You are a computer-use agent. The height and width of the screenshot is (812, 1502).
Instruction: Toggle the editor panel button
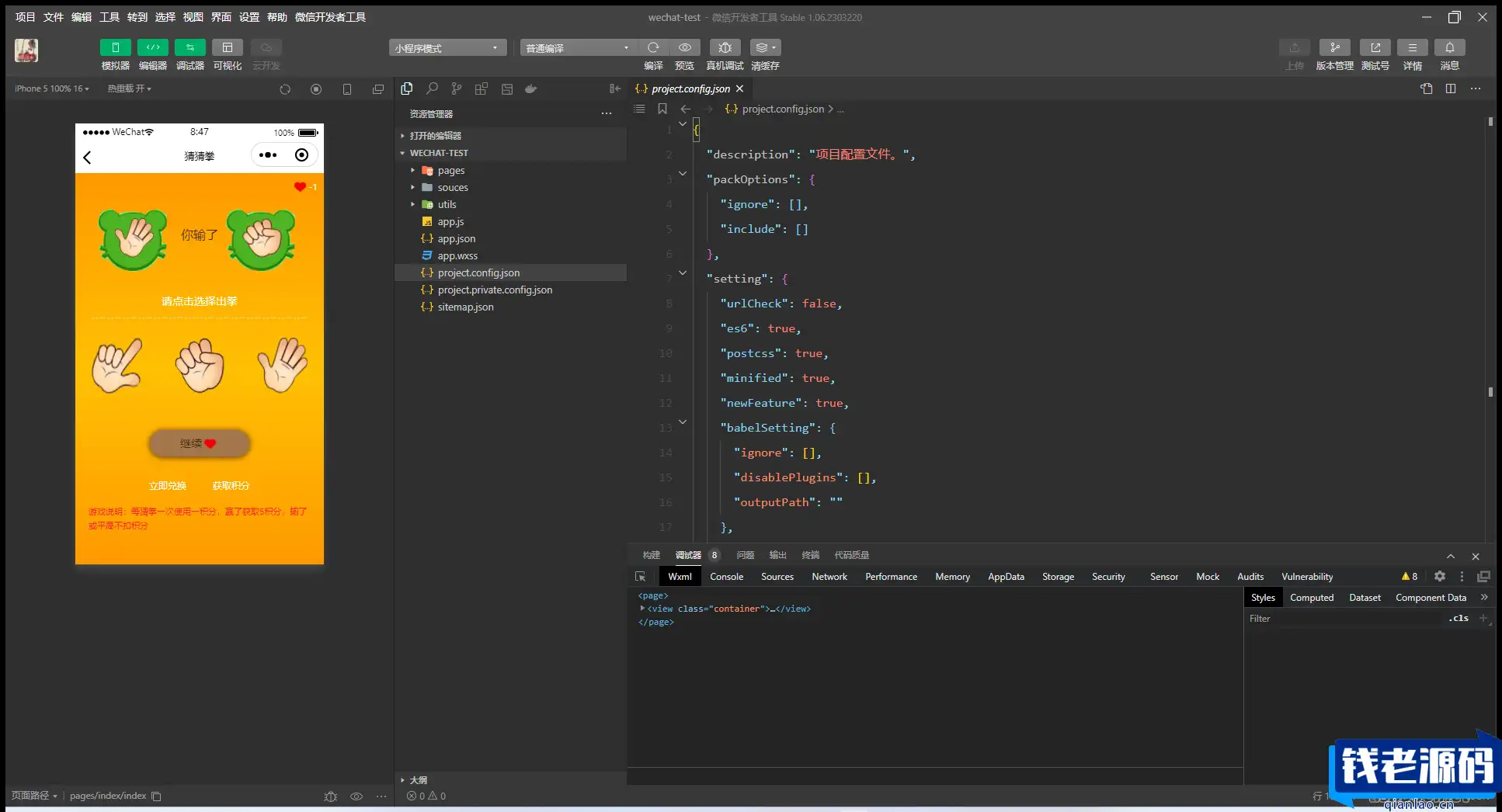coord(152,47)
